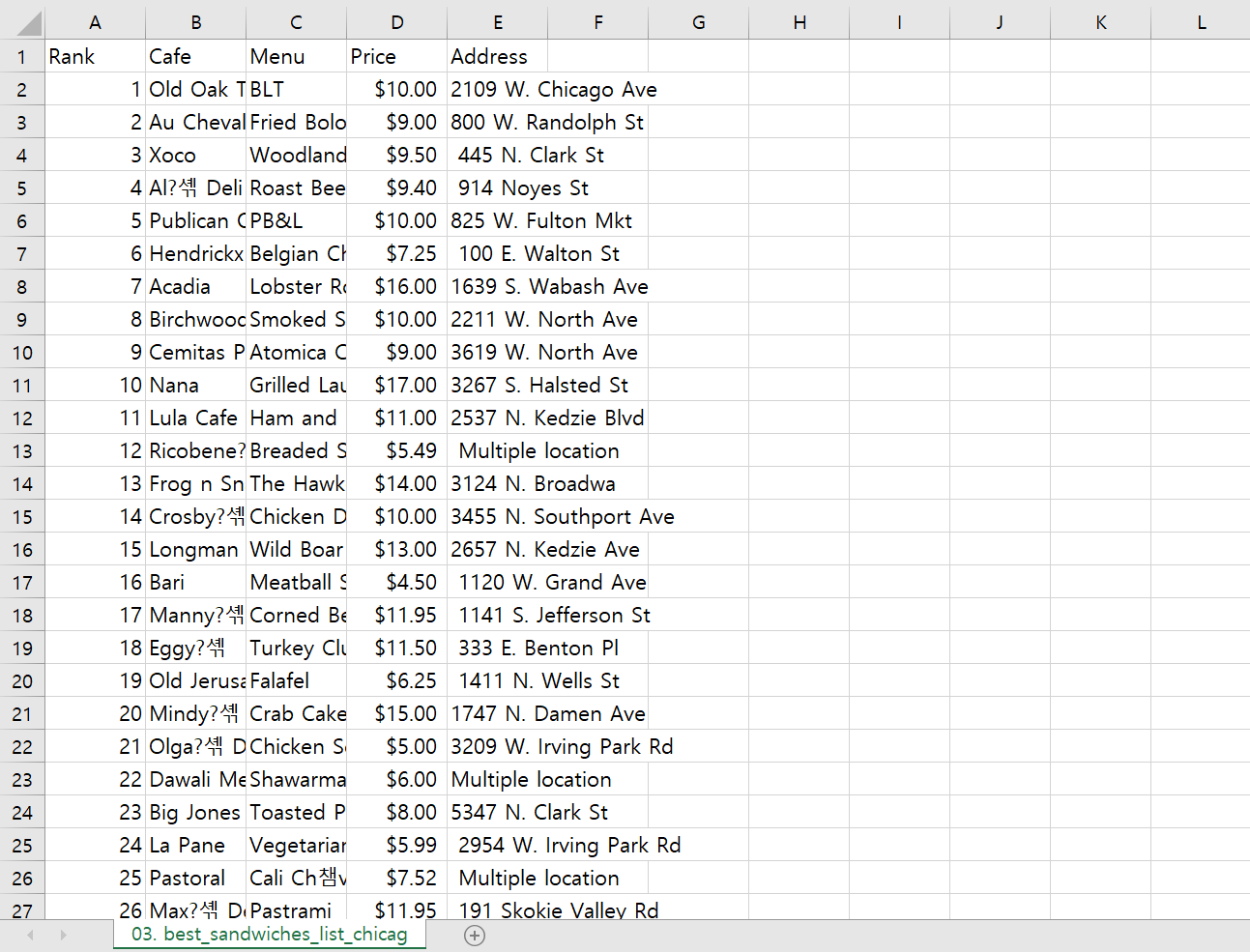Viewport: 1250px width, 952px height.
Task: Click the Price header cell
Action: pos(396,56)
